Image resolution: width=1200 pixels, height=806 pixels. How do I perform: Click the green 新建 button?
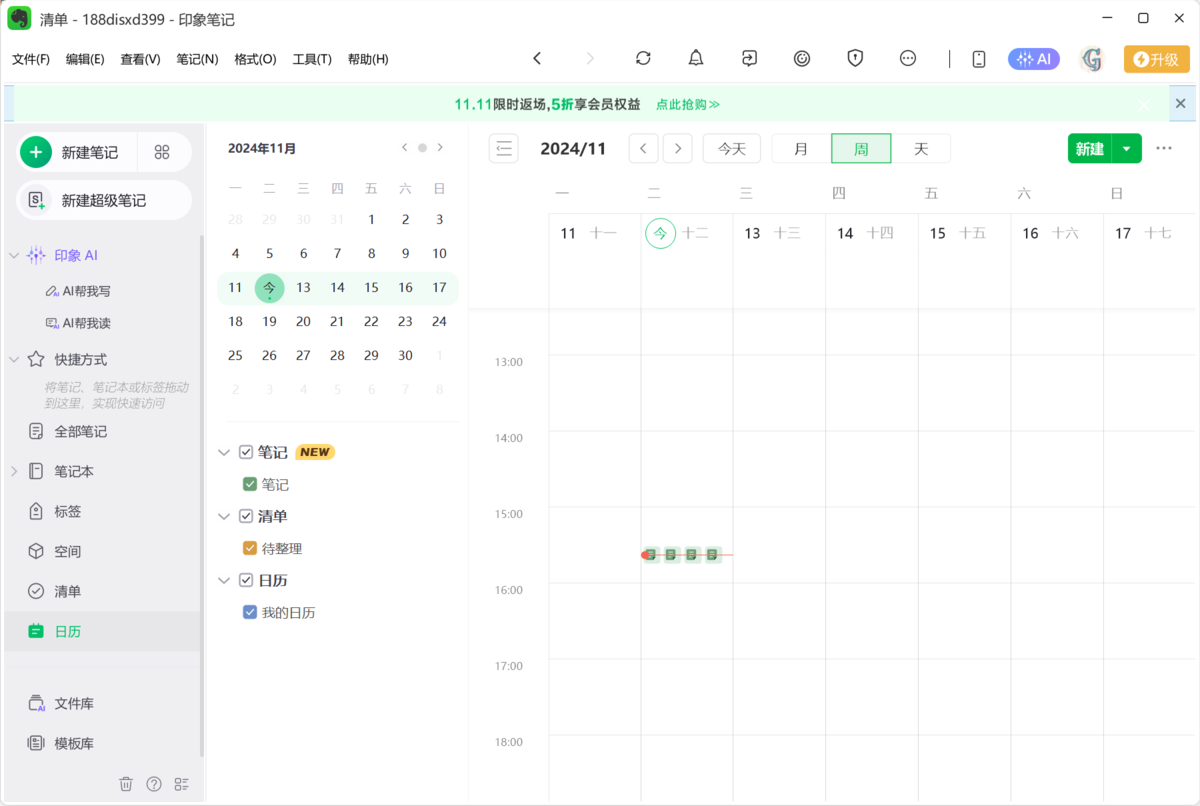point(1089,149)
